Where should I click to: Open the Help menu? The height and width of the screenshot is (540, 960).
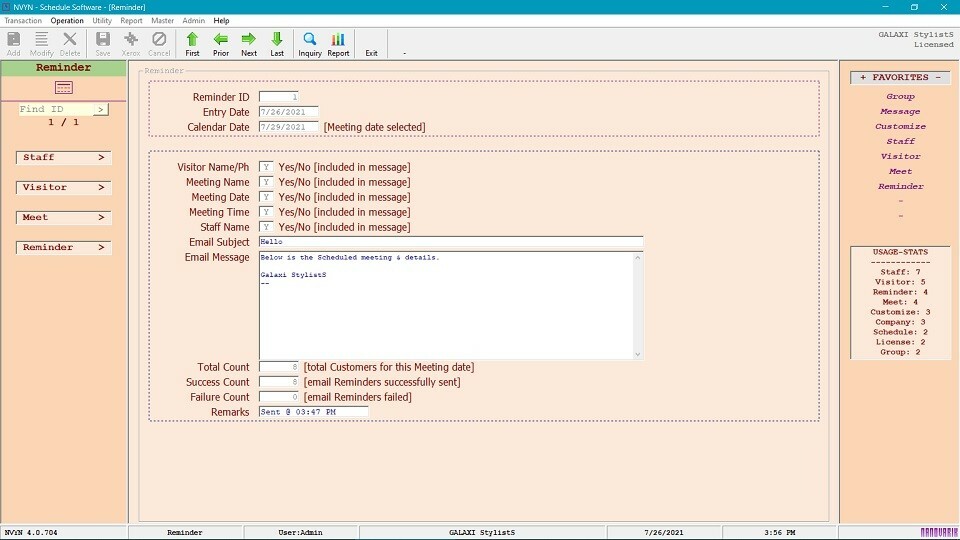click(222, 20)
